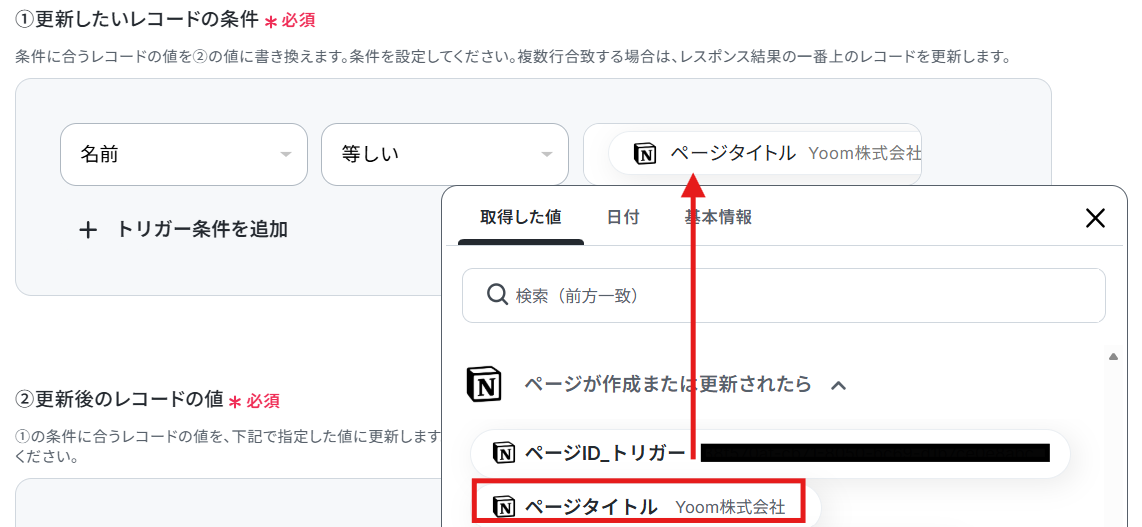Click Notion icon in ページID_トリガー row

click(x=504, y=453)
